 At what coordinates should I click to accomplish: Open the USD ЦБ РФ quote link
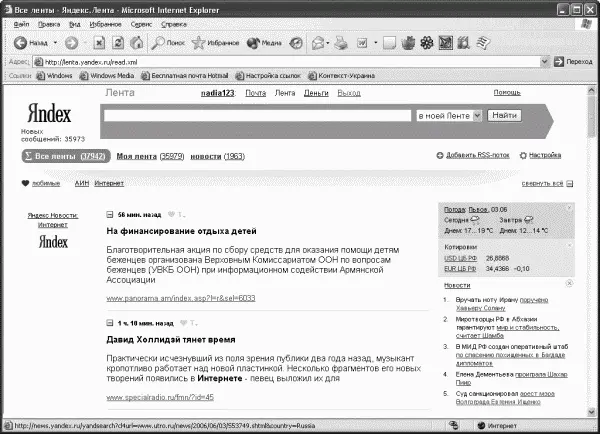(460, 258)
